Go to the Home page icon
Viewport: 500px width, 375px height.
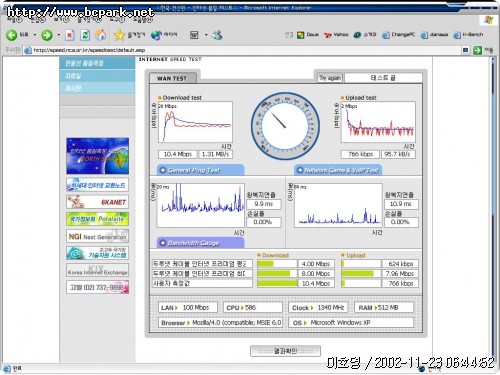(101, 35)
